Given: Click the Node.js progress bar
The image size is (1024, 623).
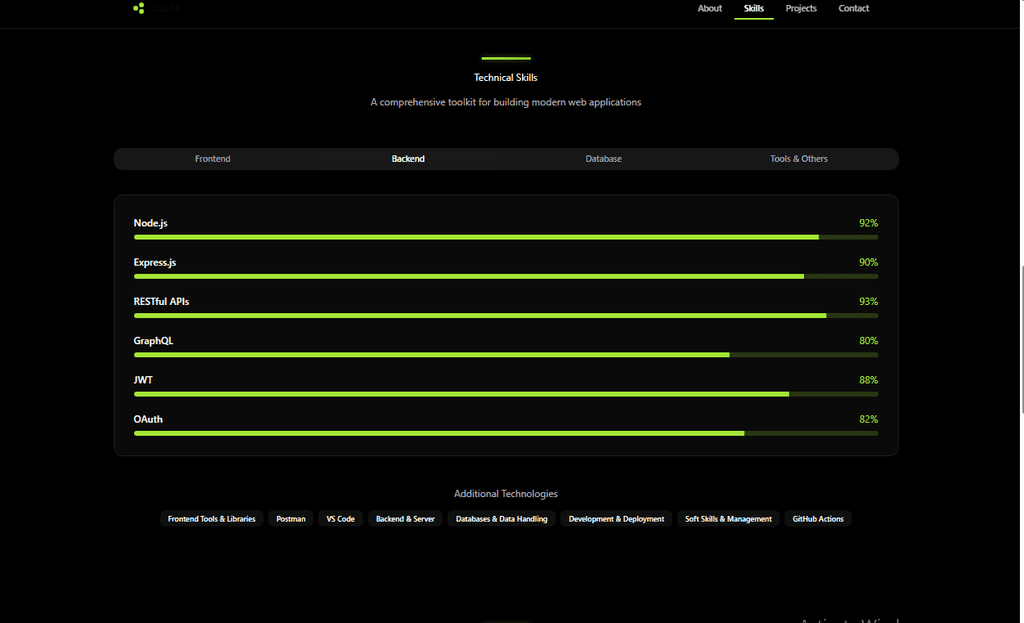Looking at the screenshot, I should (505, 237).
